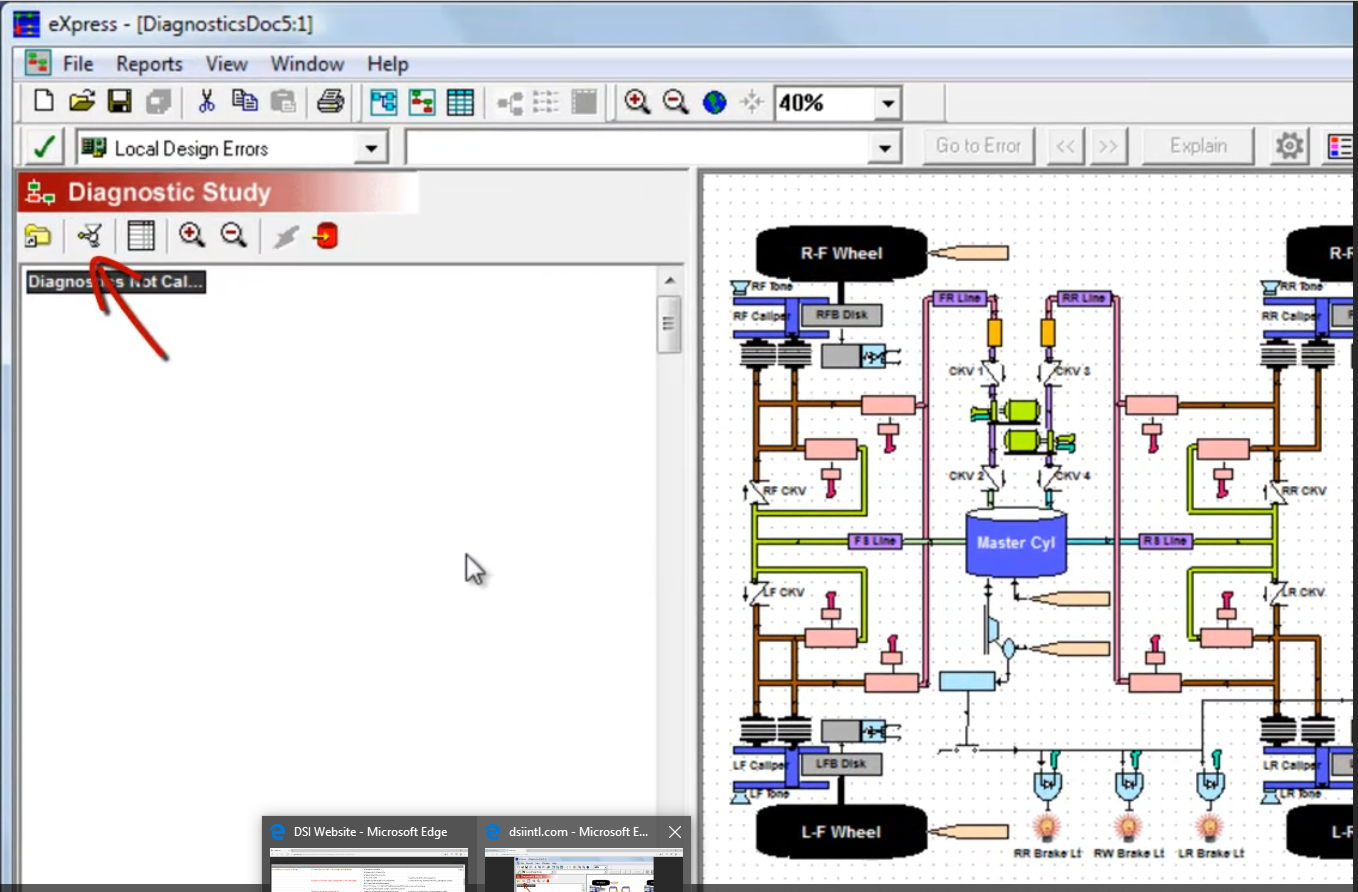Click the table grid icon in Diagnostic Study panel
This screenshot has width=1358, height=892.
pyautogui.click(x=141, y=236)
